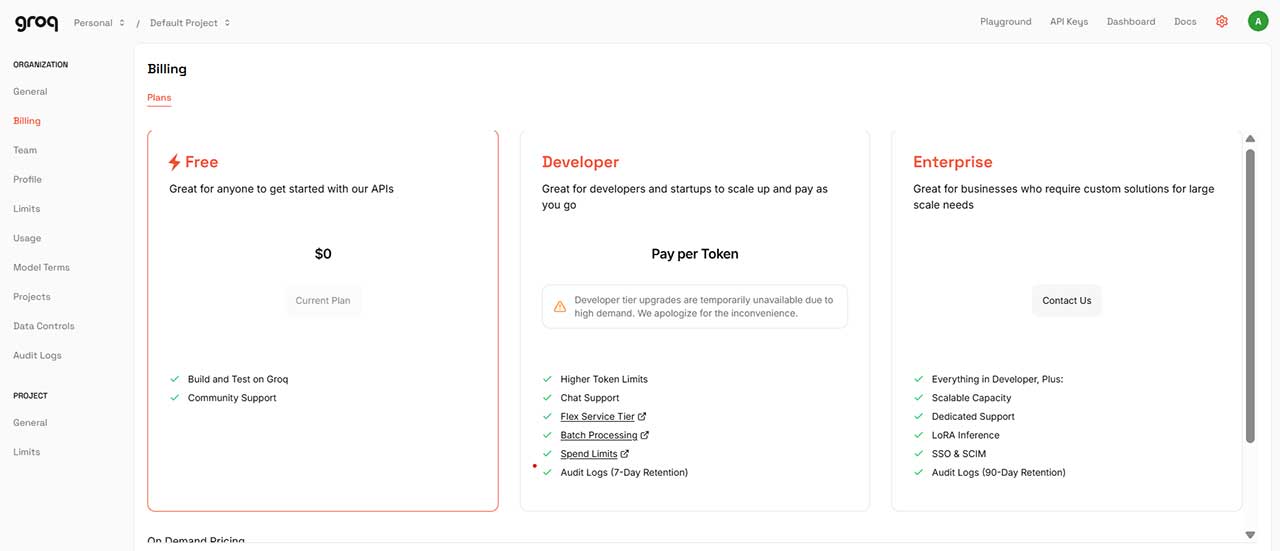The width and height of the screenshot is (1280, 551).
Task: Click the $0 price text
Action: click(x=323, y=254)
